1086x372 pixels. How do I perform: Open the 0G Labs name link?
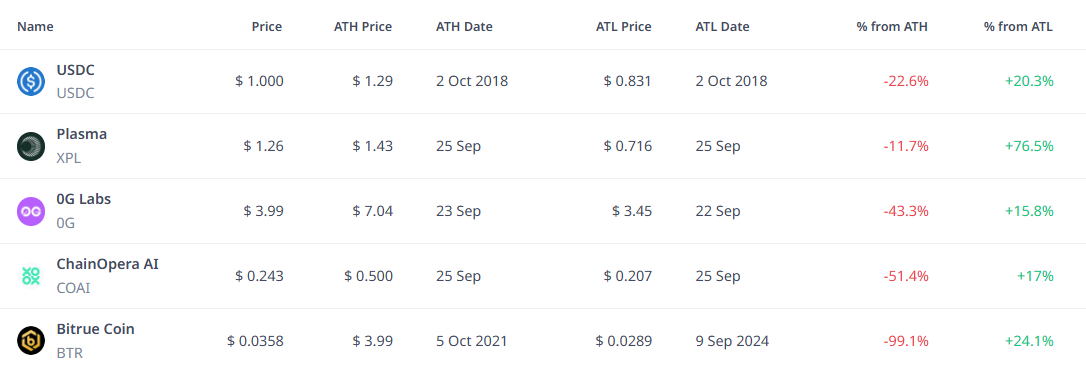84,199
